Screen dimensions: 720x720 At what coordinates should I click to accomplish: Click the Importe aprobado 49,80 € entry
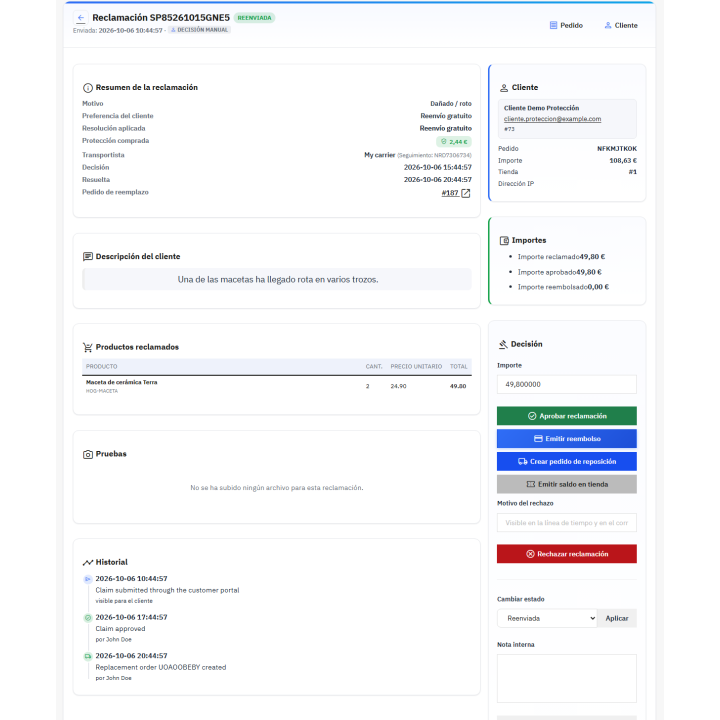[559, 272]
